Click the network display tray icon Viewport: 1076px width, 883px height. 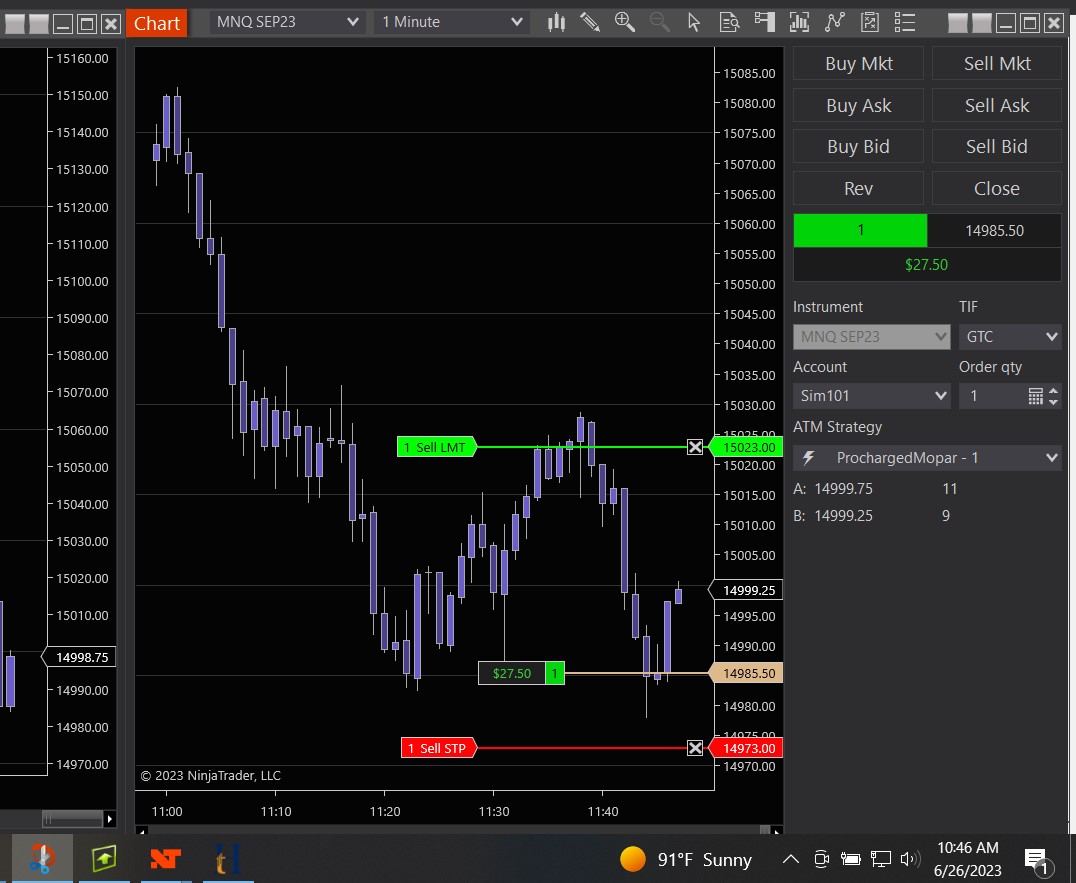click(880, 858)
